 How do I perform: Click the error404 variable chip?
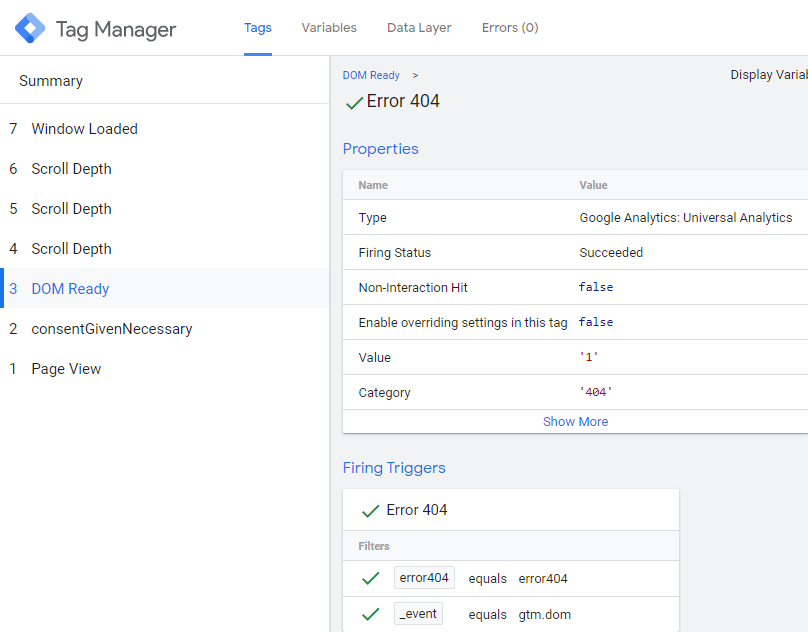tap(424, 578)
